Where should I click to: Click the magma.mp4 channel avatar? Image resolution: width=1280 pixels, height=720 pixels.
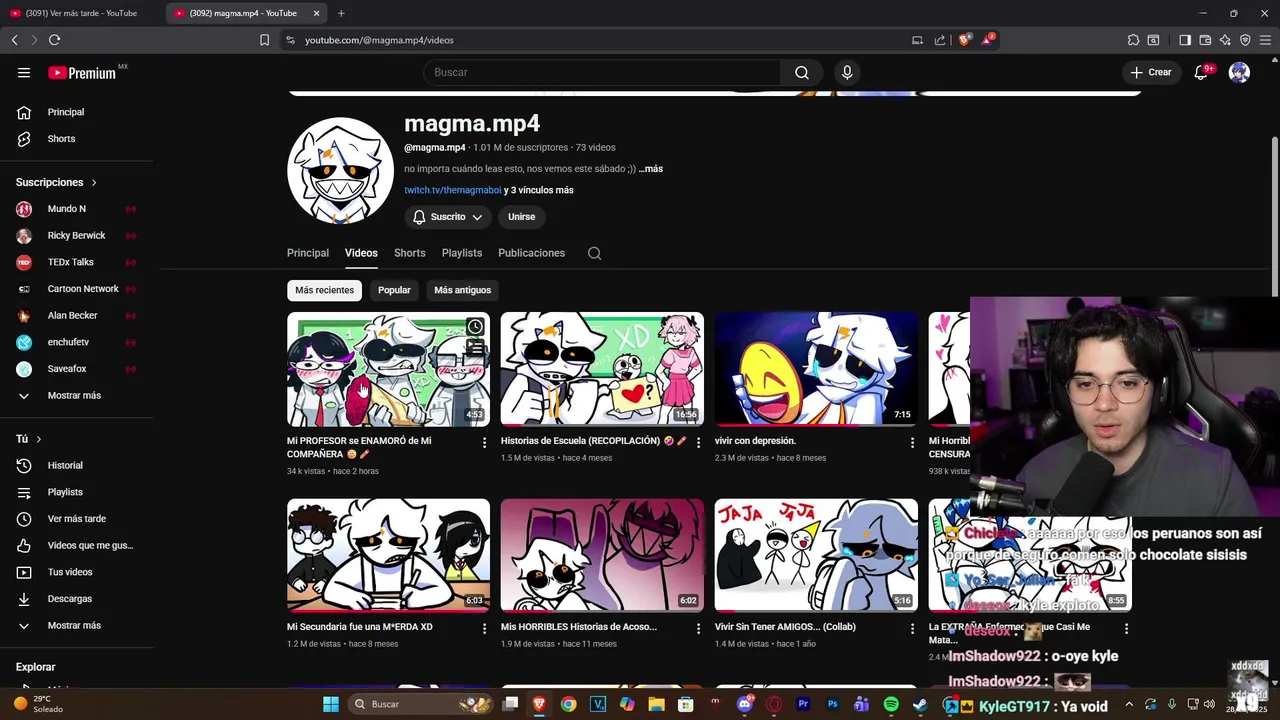coord(340,170)
